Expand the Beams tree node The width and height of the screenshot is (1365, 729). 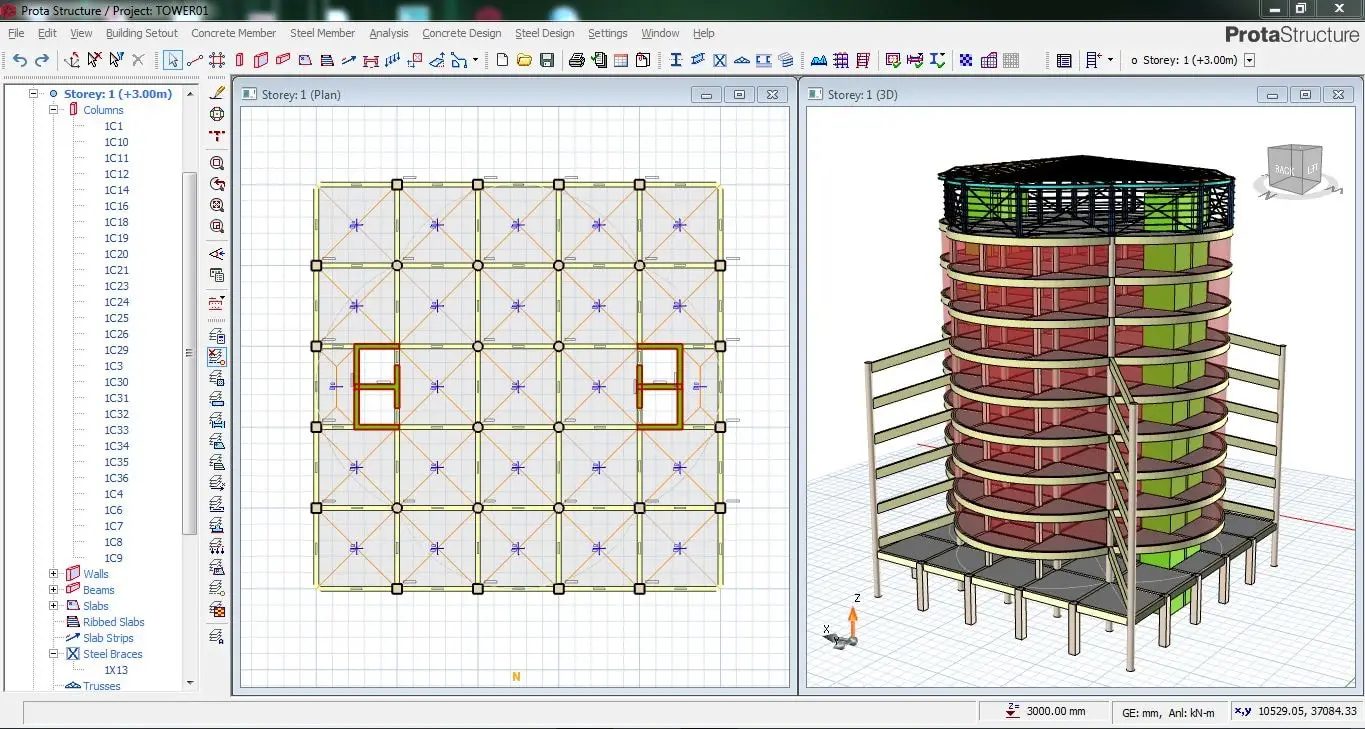click(x=54, y=590)
